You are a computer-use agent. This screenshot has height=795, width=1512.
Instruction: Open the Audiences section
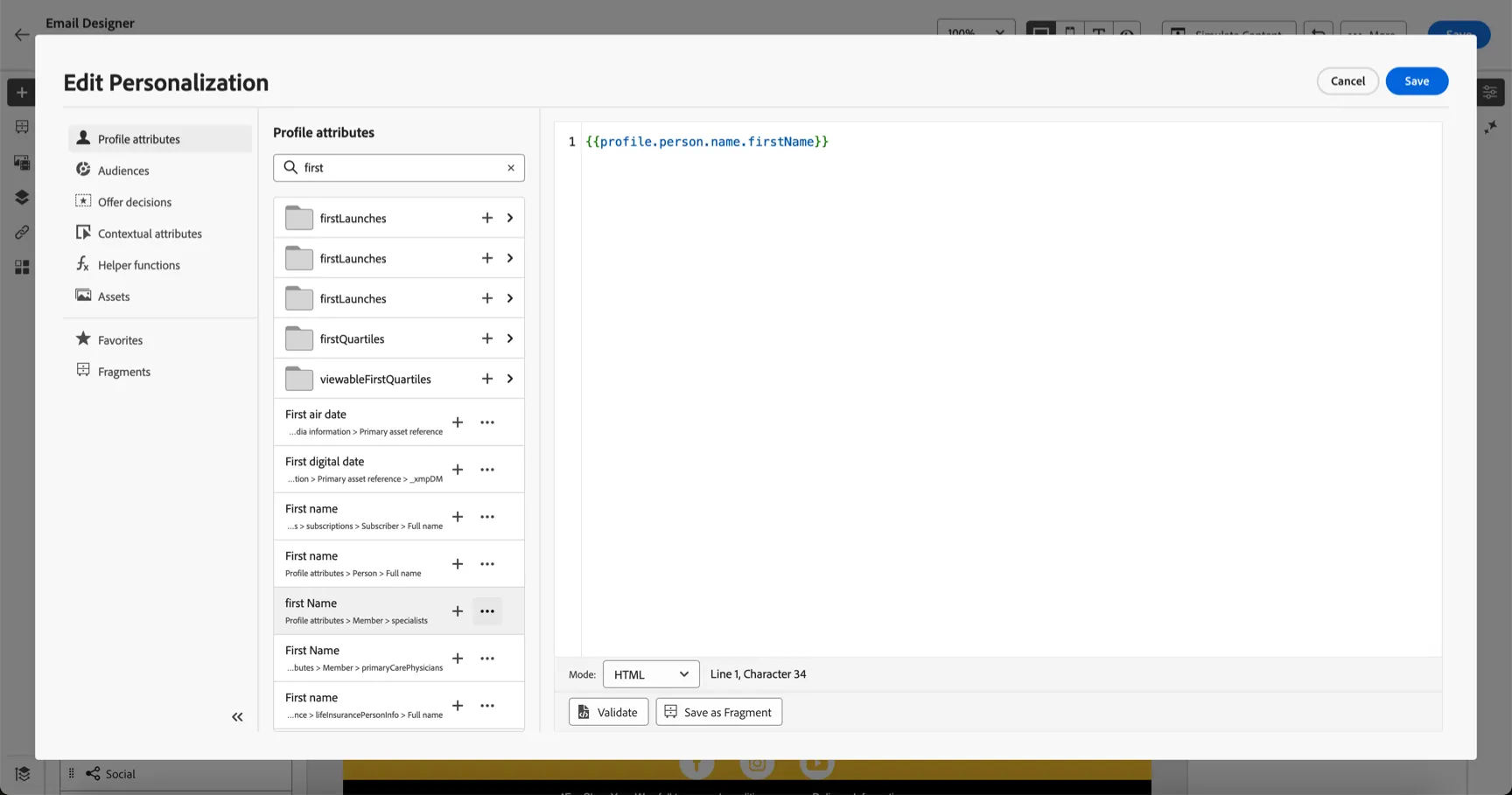click(160, 171)
